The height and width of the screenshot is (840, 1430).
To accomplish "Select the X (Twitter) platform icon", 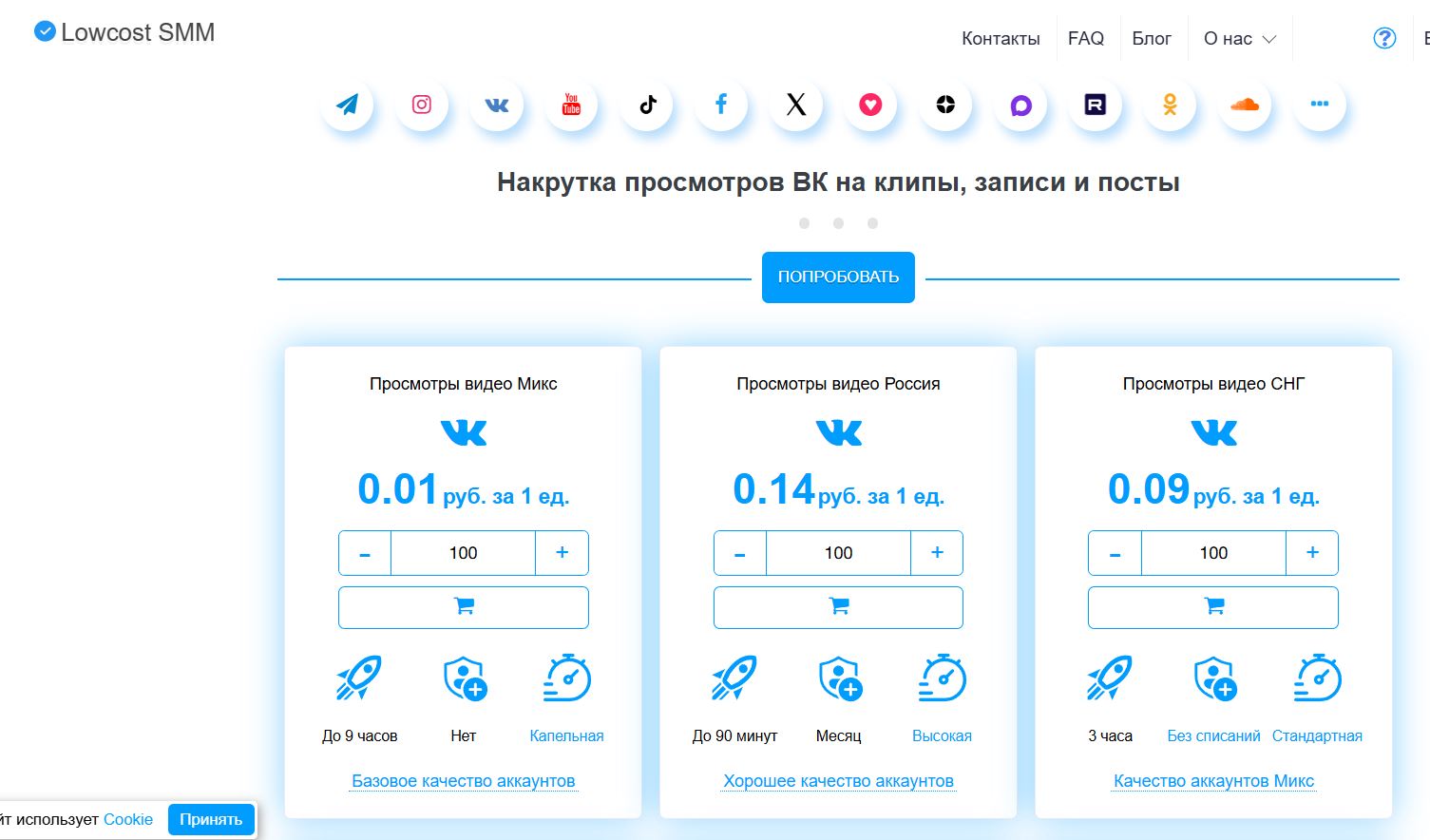I will 795,105.
